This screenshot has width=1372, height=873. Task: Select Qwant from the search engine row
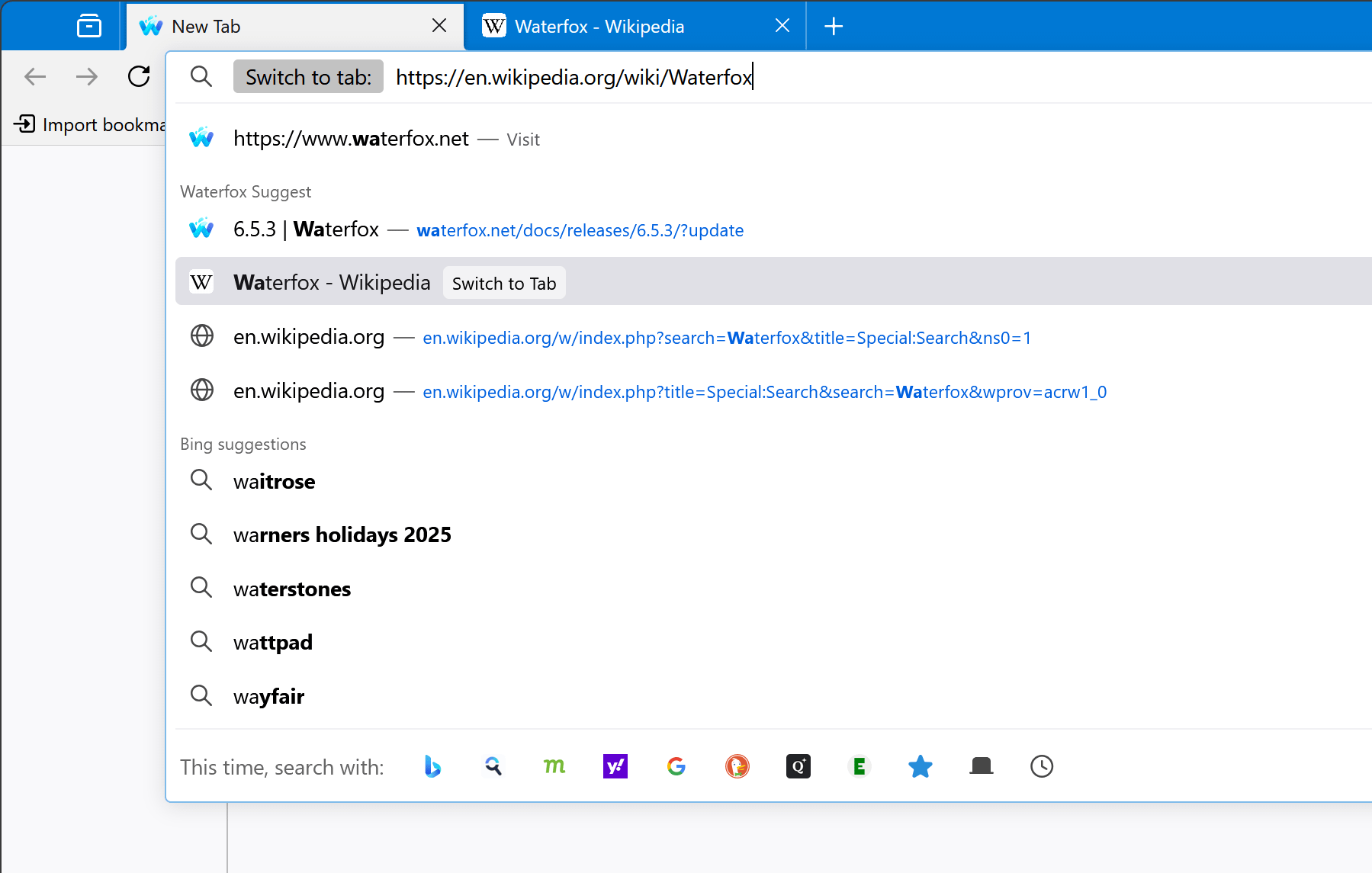click(x=798, y=767)
